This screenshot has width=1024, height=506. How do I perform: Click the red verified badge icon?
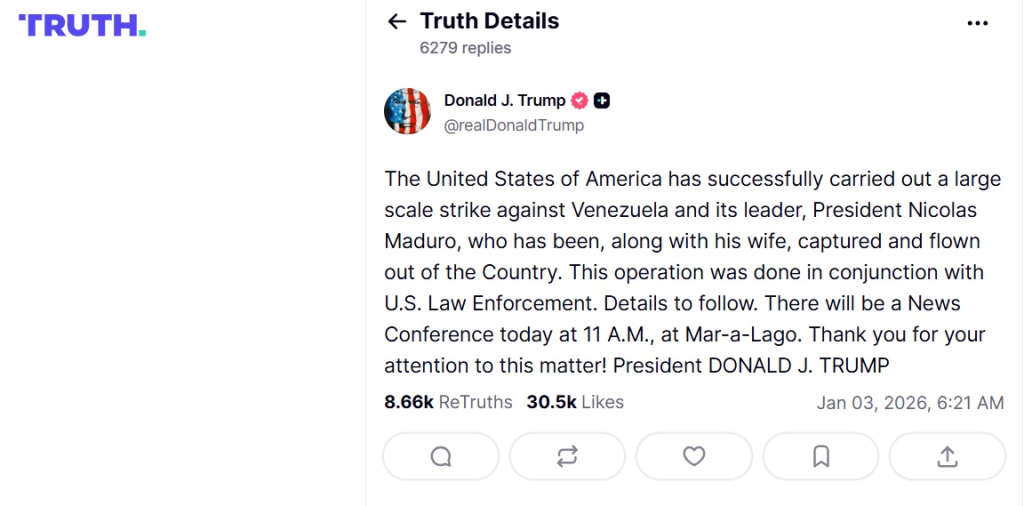pos(580,100)
